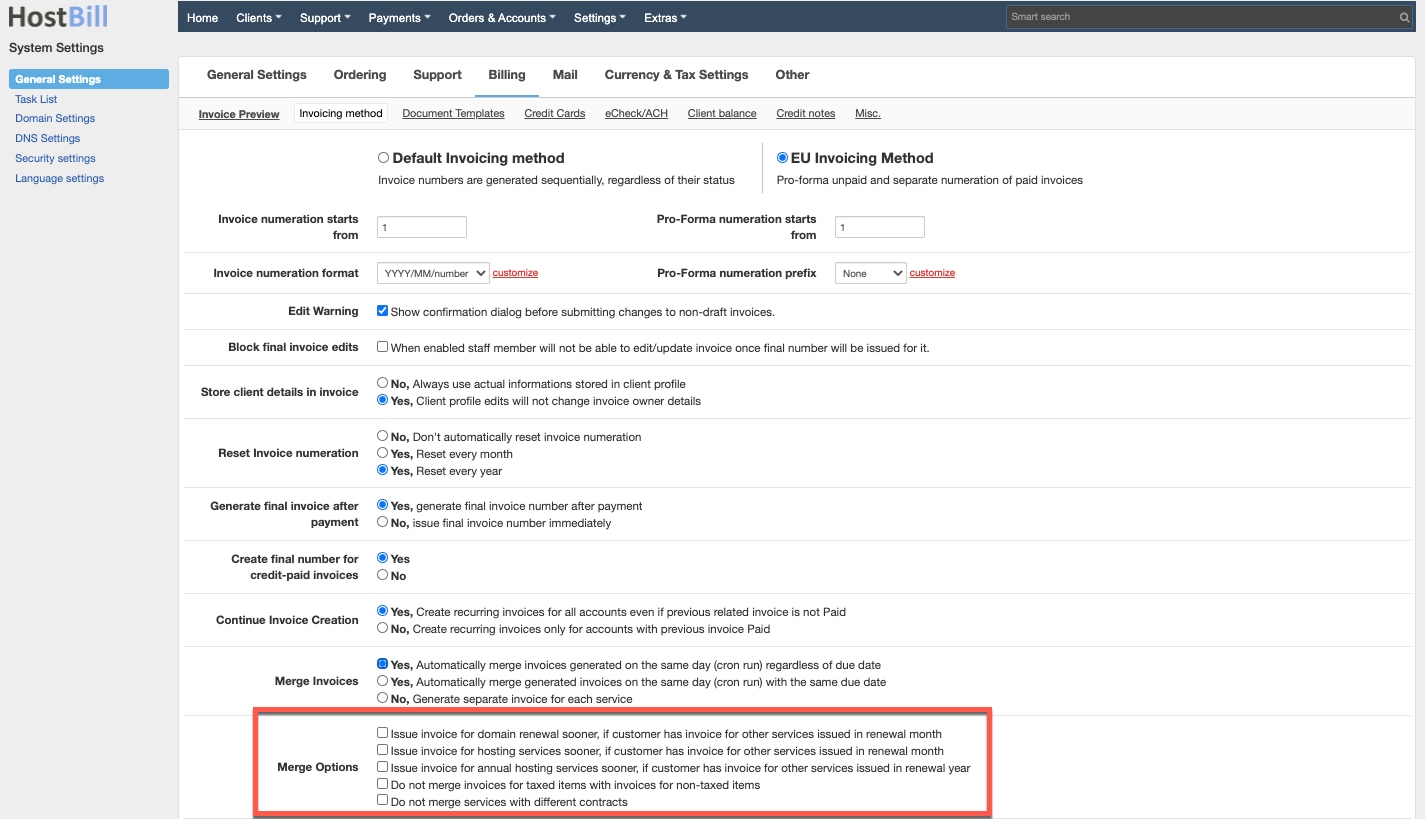Select the Default Invoicing method option
Screen dimensions: 1425x819
pyautogui.click(x=383, y=157)
